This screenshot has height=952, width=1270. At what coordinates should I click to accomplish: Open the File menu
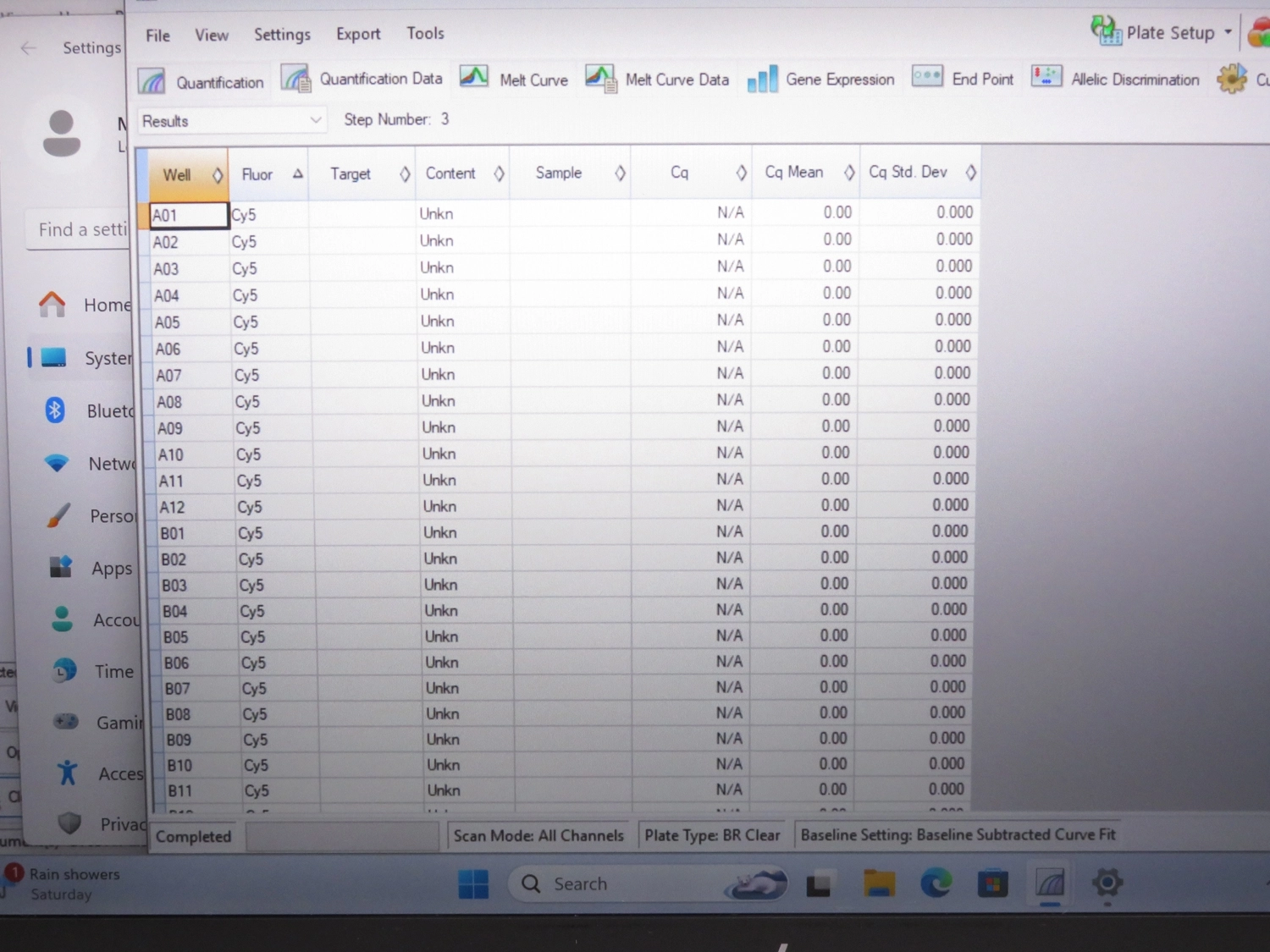coord(157,36)
